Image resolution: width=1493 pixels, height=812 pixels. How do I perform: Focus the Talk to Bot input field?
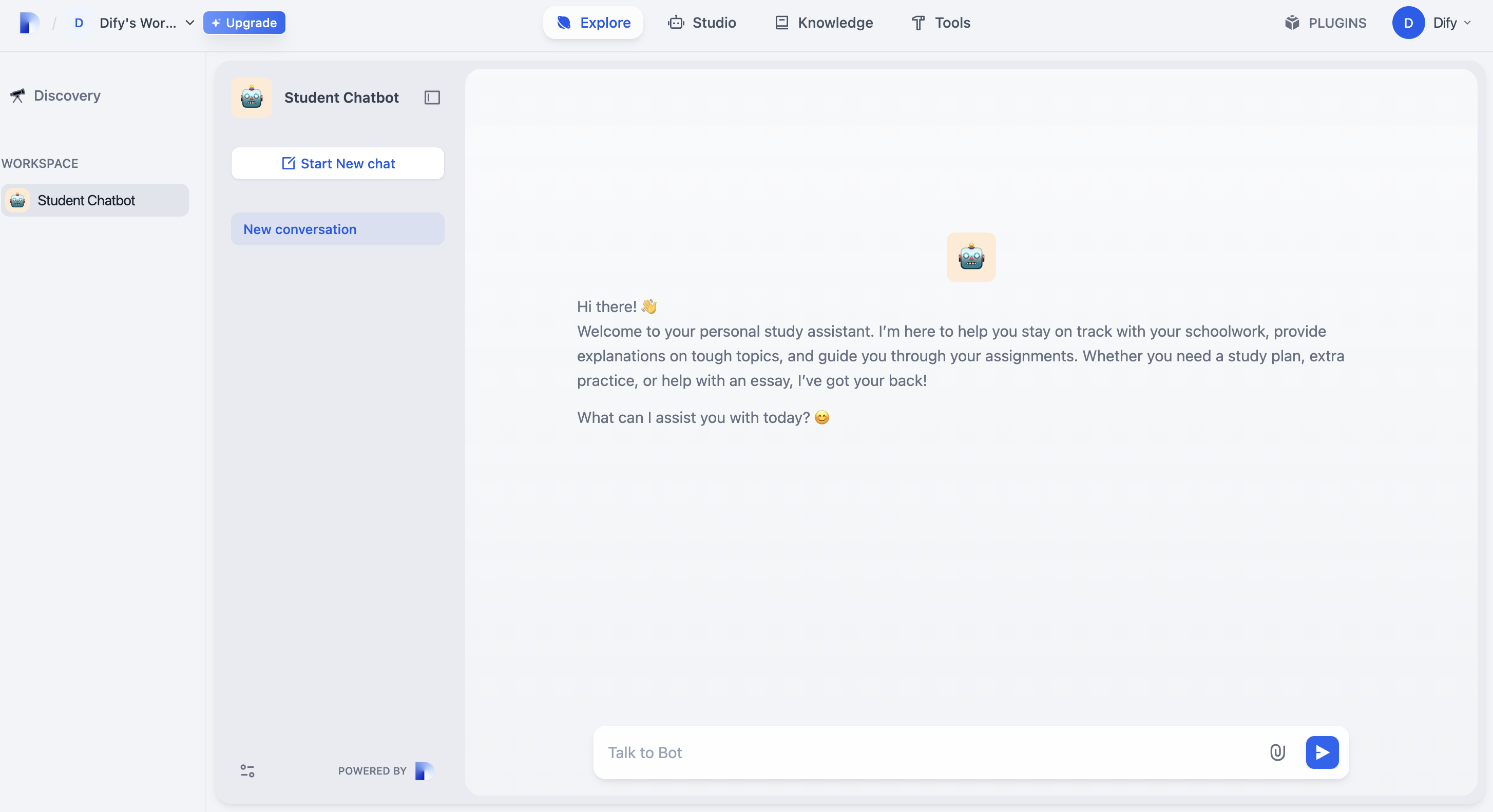[x=927, y=752]
